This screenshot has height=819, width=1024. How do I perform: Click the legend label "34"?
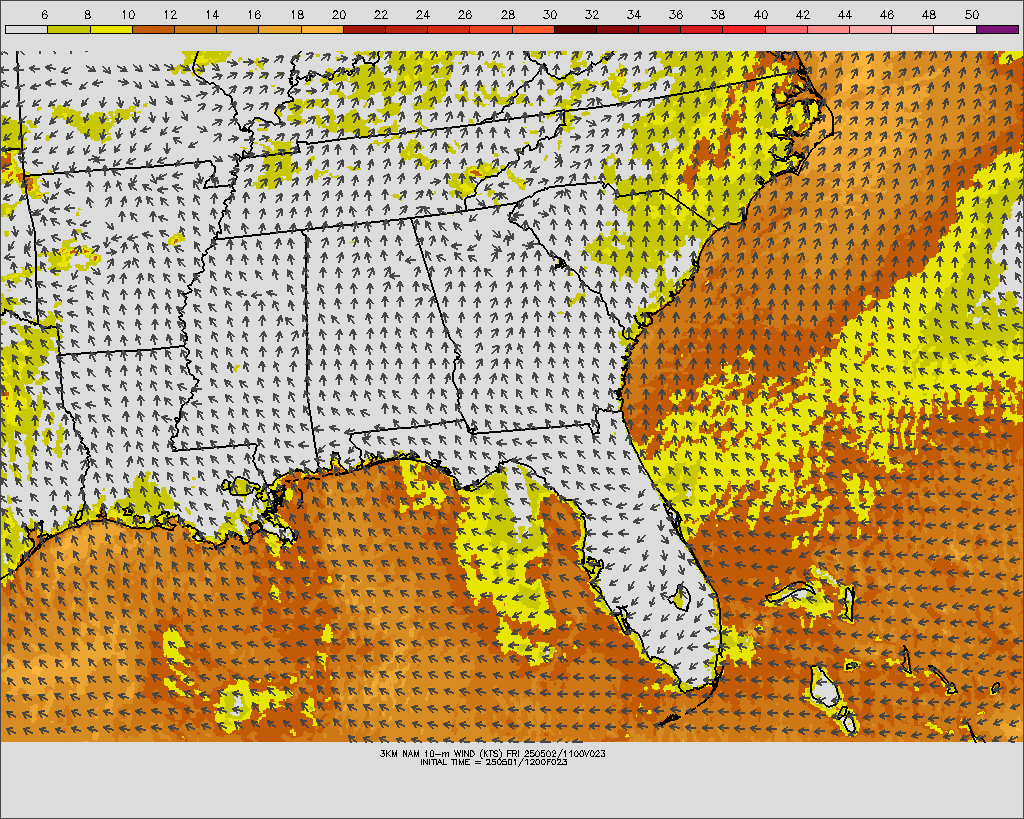pyautogui.click(x=633, y=14)
